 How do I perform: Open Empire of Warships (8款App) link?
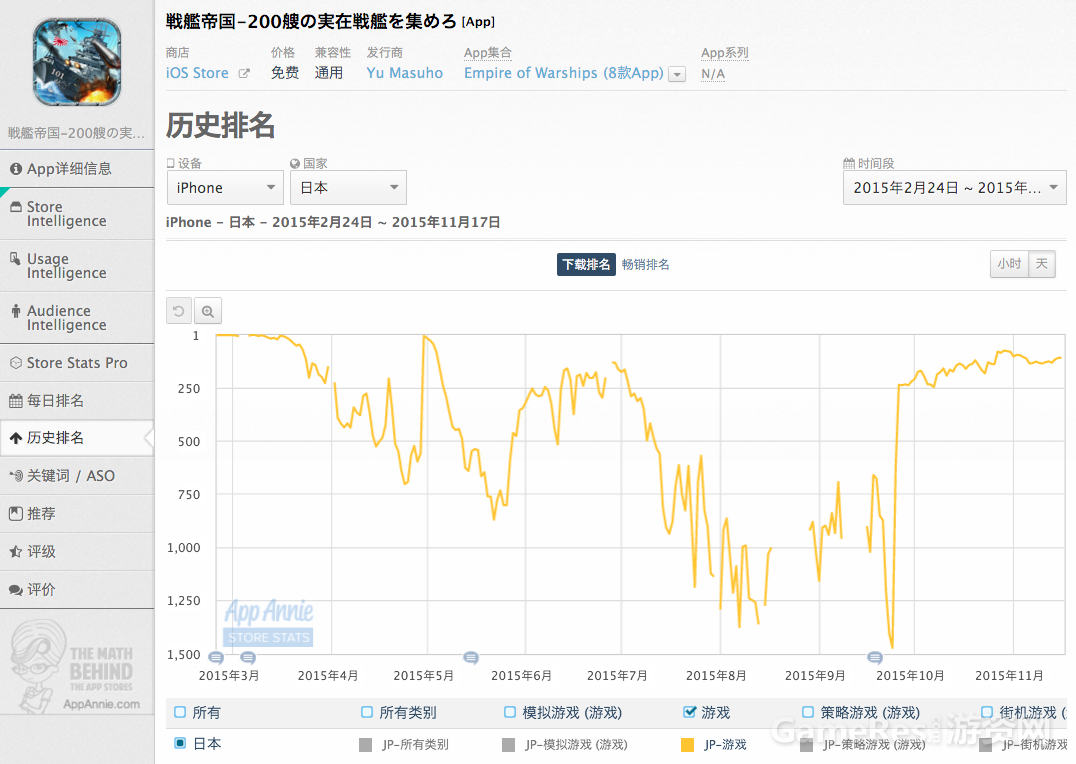click(x=563, y=73)
